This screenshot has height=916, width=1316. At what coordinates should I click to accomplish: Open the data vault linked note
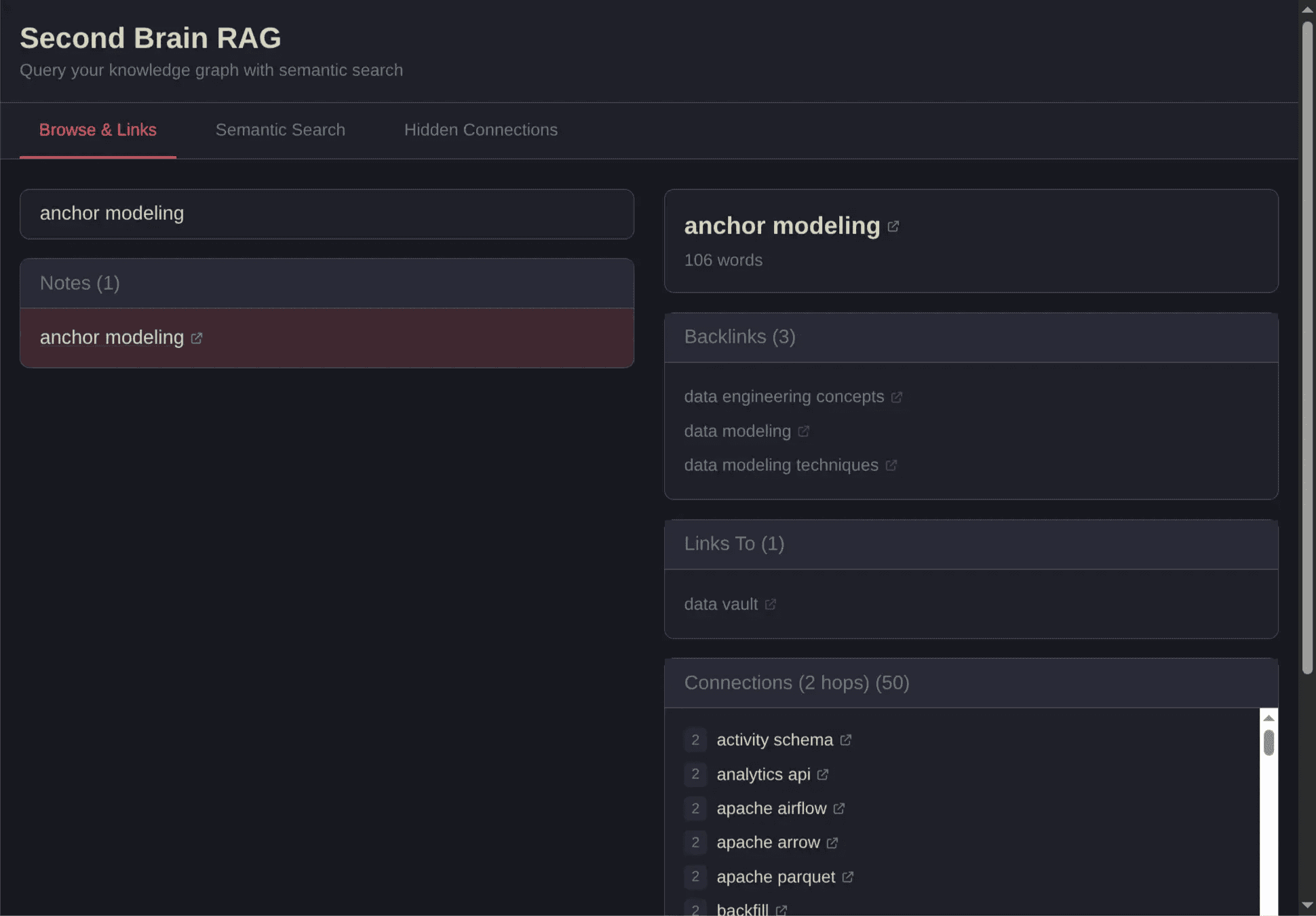[720, 605]
